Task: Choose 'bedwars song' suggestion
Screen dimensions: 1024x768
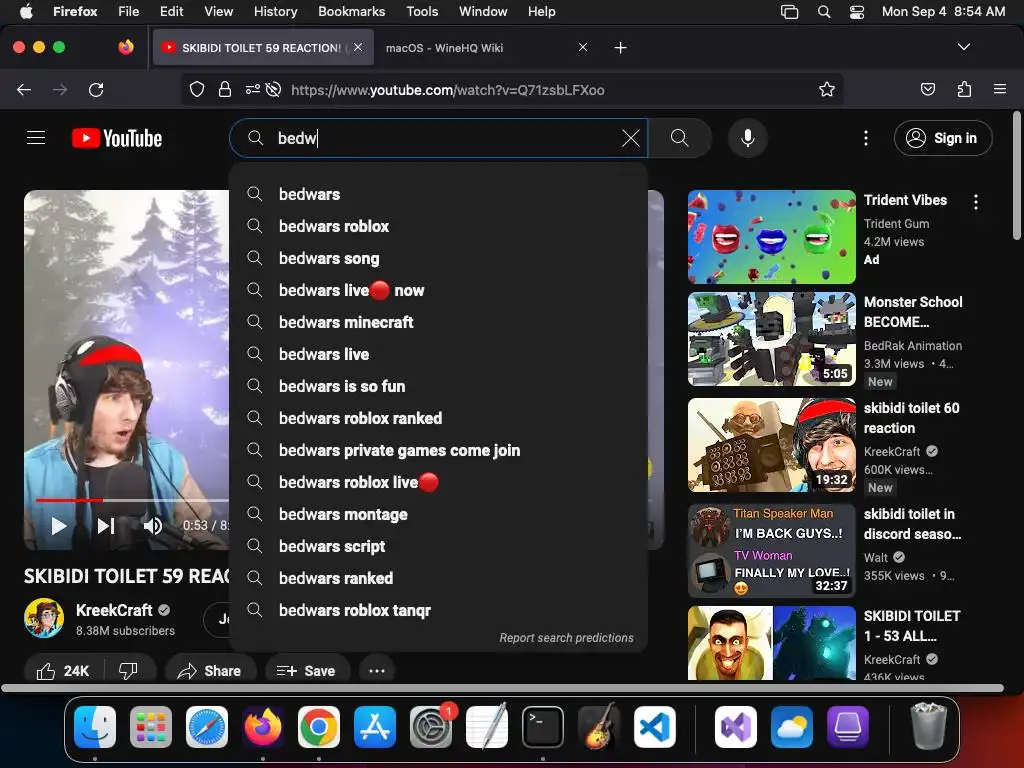Action: 438,258
